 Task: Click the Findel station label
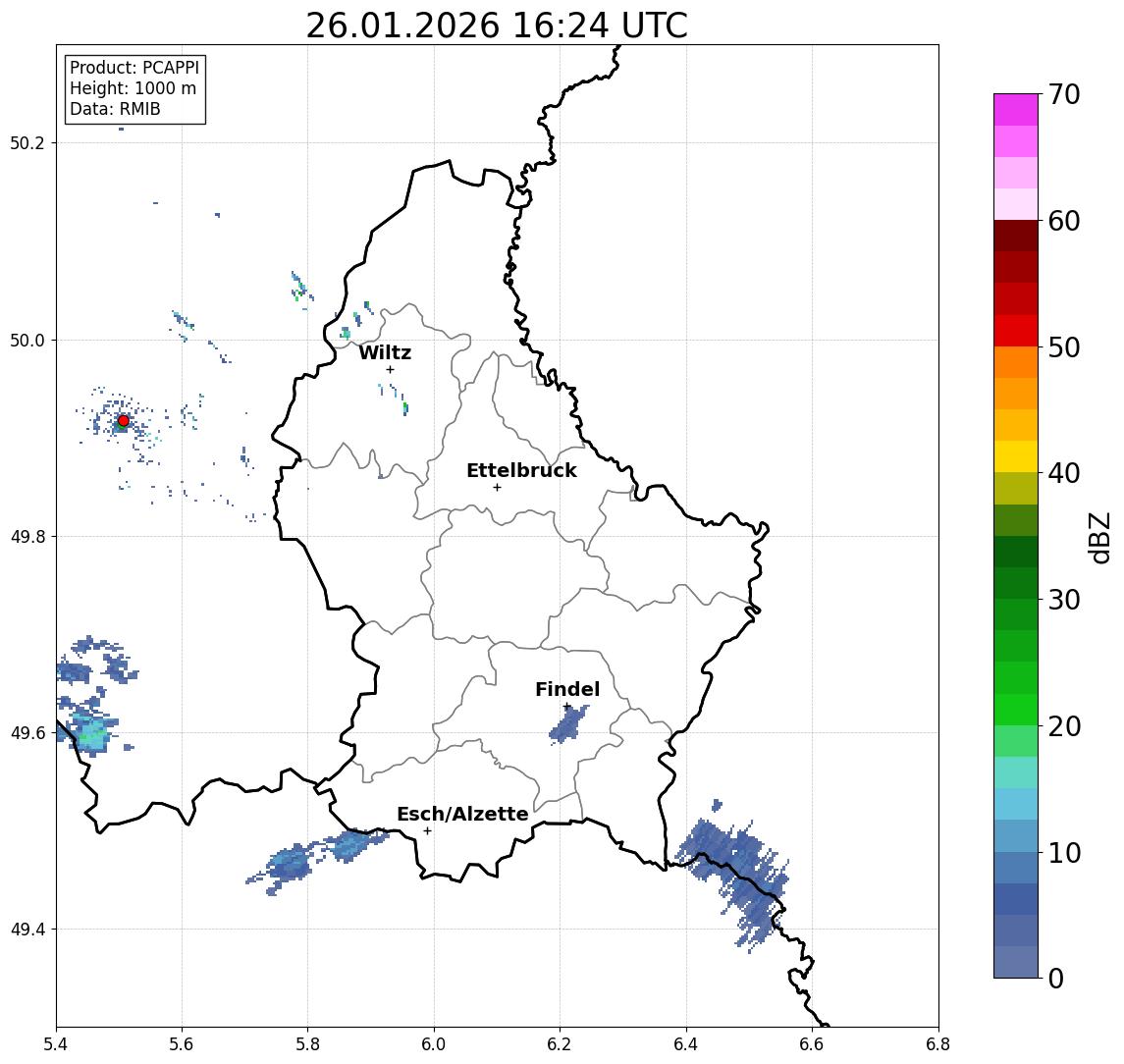click(x=567, y=689)
